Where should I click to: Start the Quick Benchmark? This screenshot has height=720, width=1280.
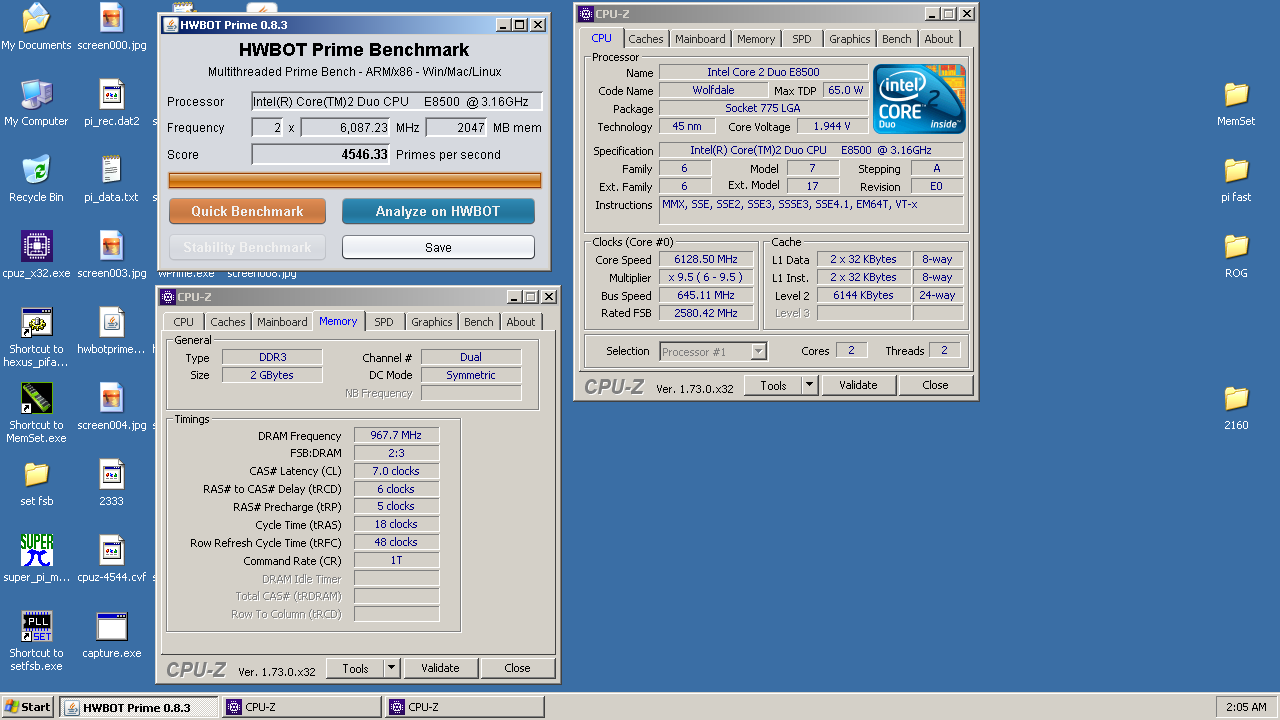tap(247, 211)
